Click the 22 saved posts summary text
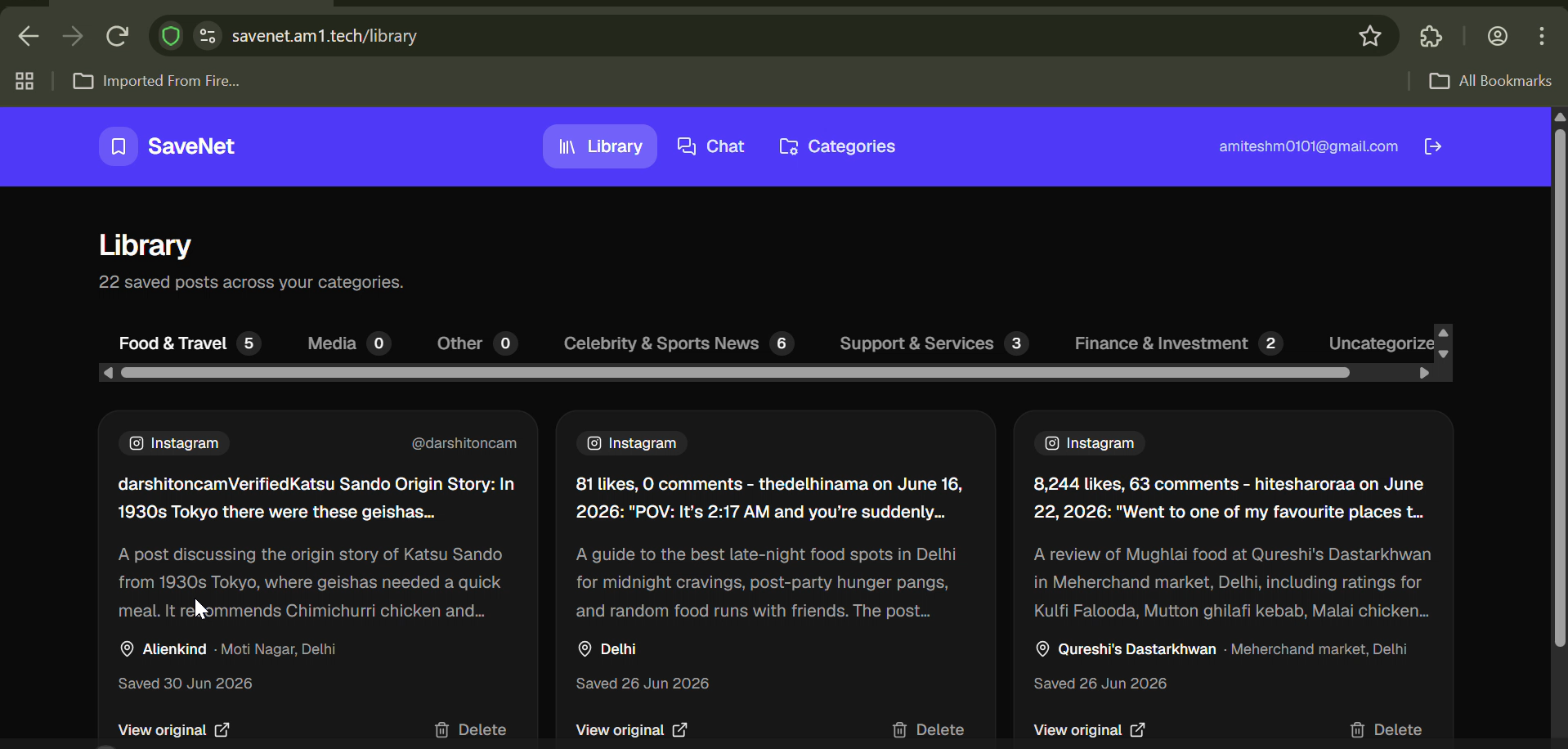 tap(251, 282)
